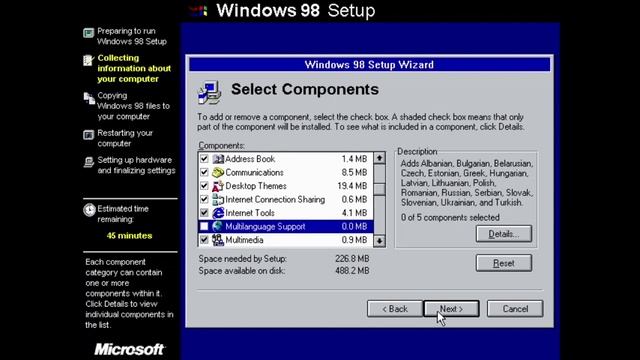Click the 8.5 MB size value

tap(354, 172)
